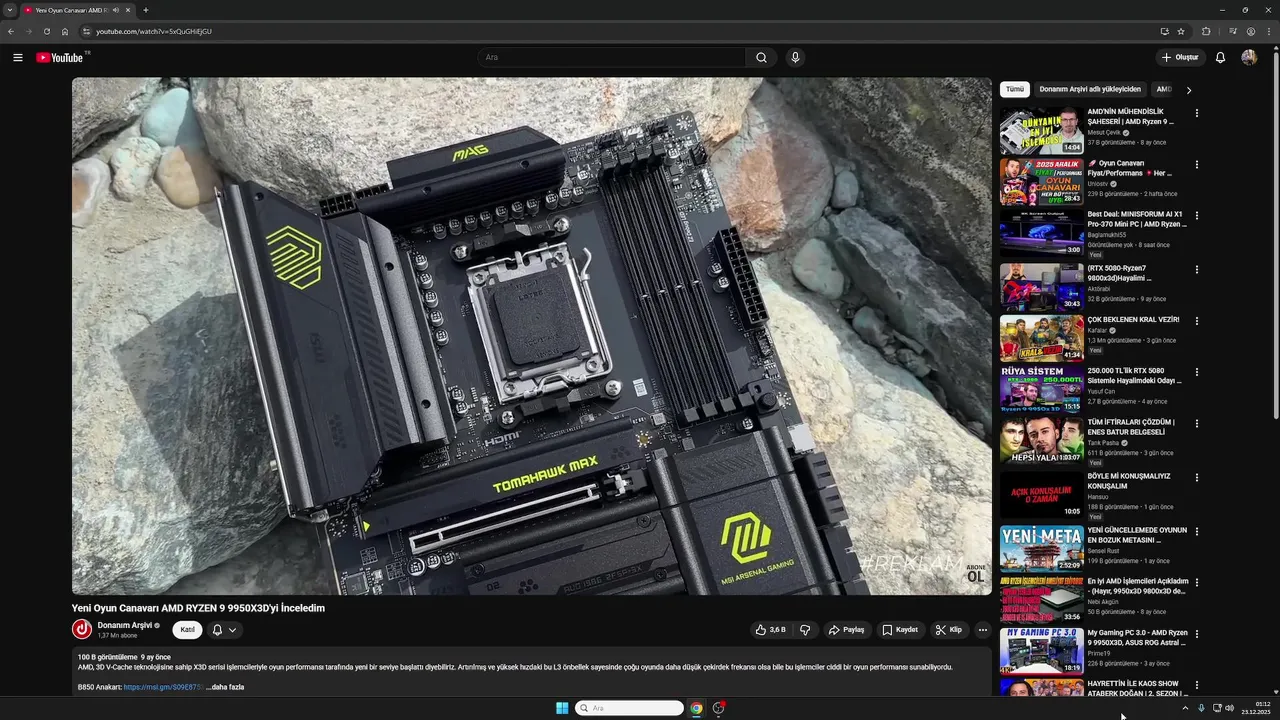Open the app icon beside Chrome in the taskbar
1280x720 pixels.
click(718, 708)
